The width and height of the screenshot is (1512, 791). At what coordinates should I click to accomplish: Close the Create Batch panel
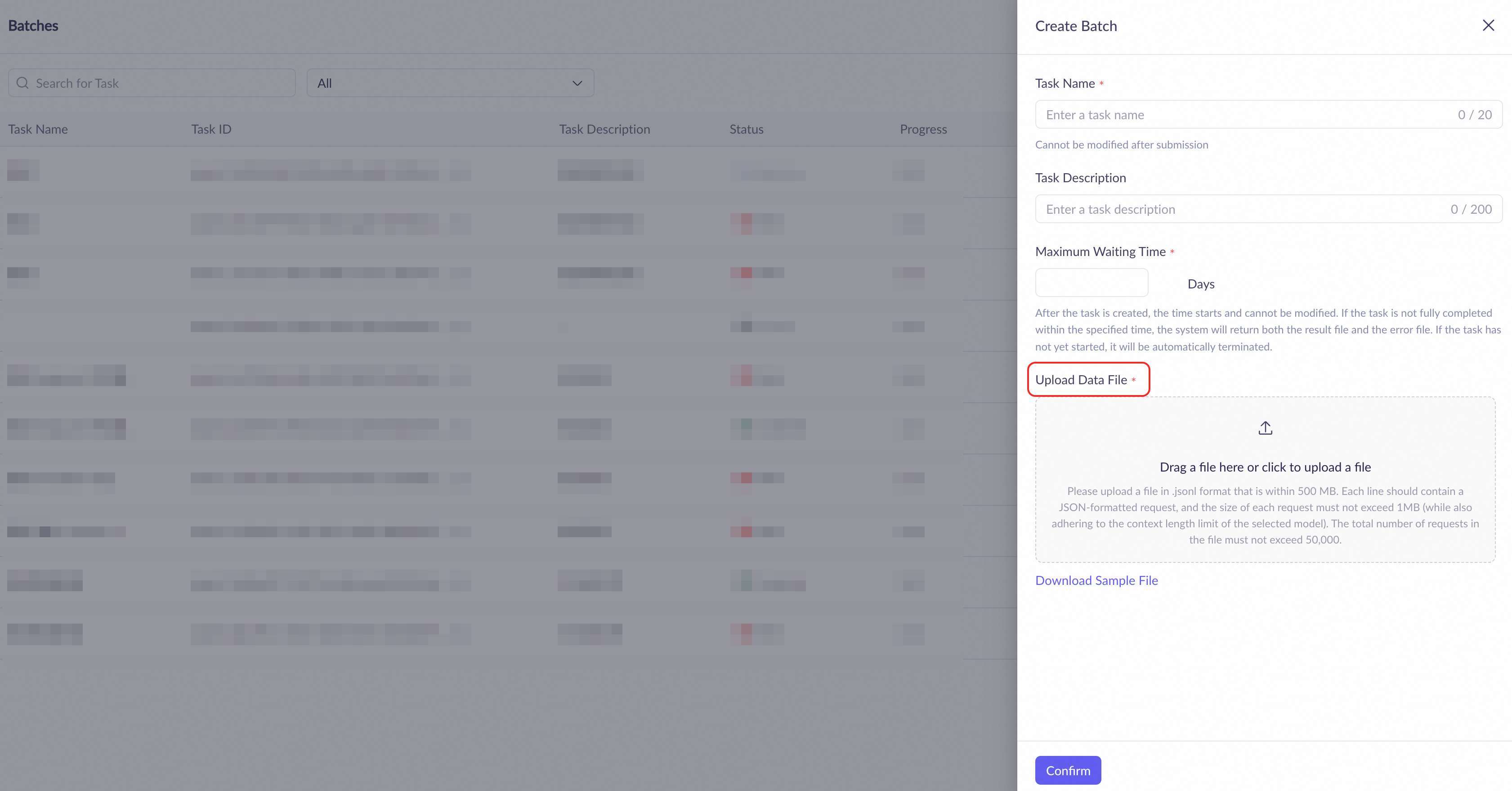click(1488, 25)
